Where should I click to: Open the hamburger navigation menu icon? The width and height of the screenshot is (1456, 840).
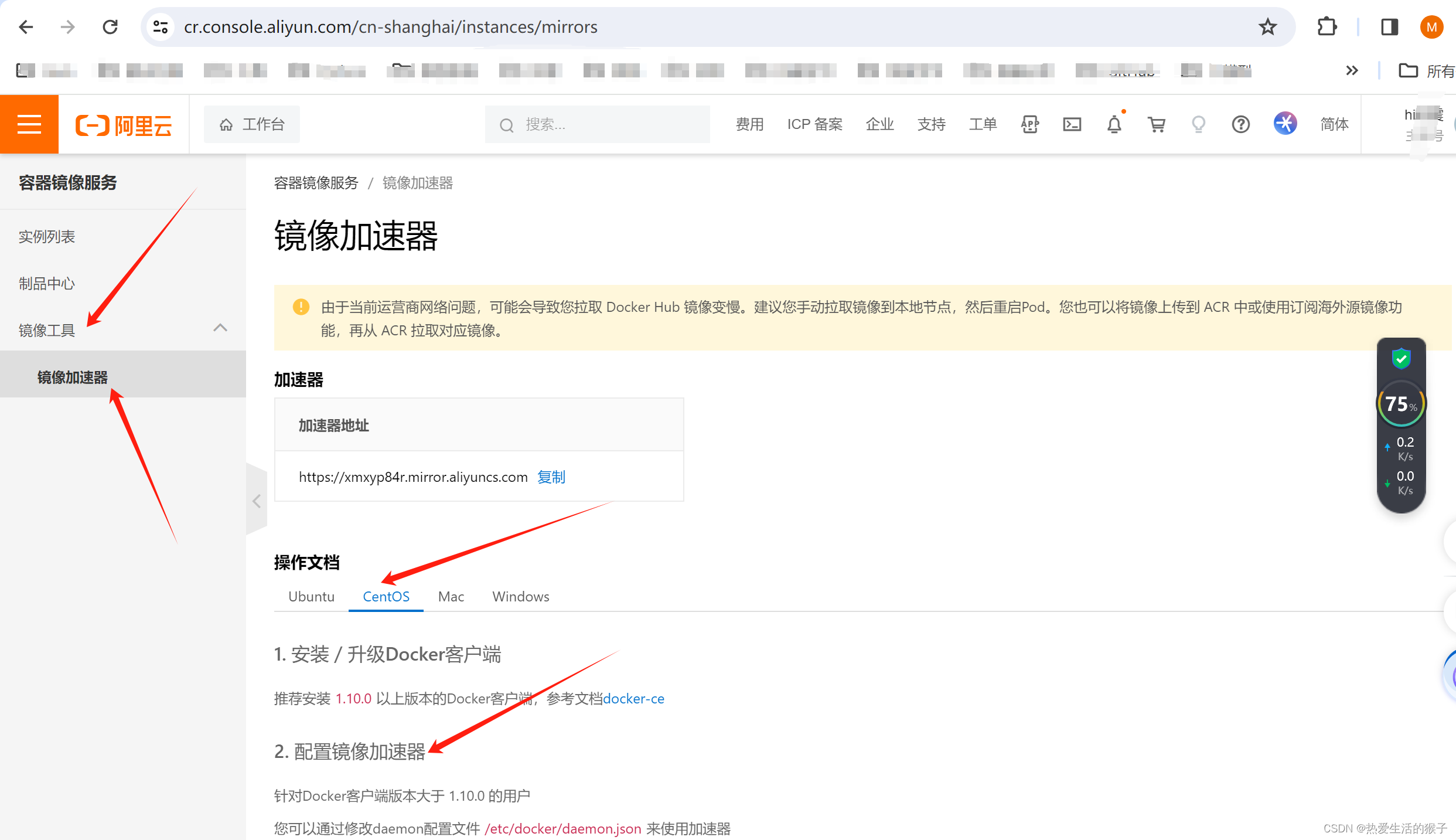coord(29,124)
